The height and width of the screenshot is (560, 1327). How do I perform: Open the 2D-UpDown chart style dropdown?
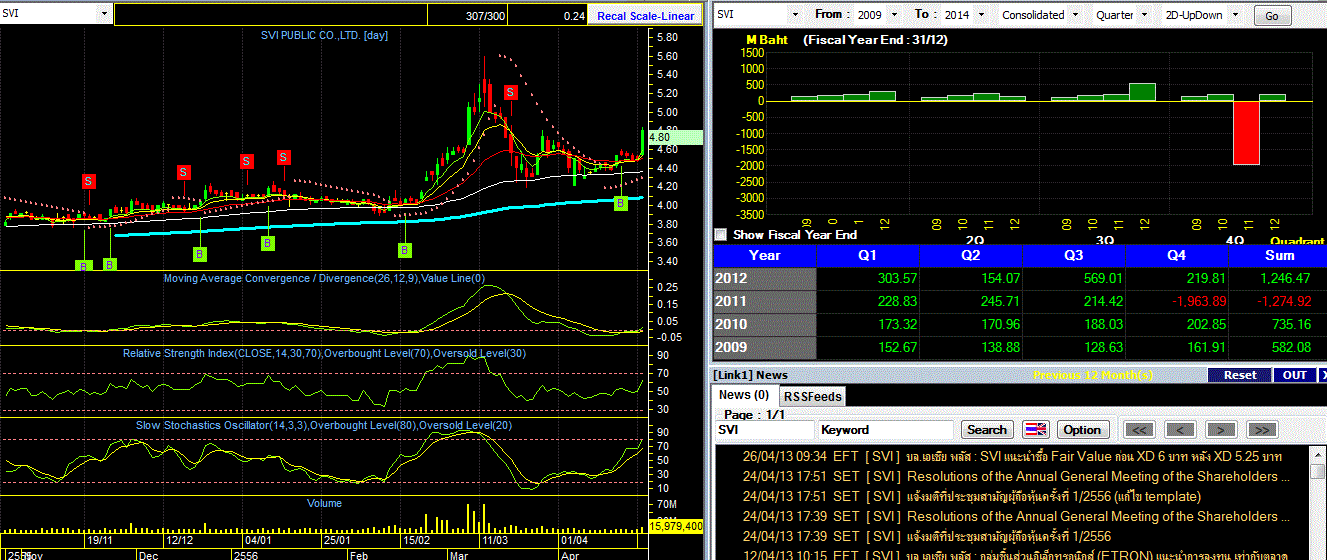point(1236,15)
